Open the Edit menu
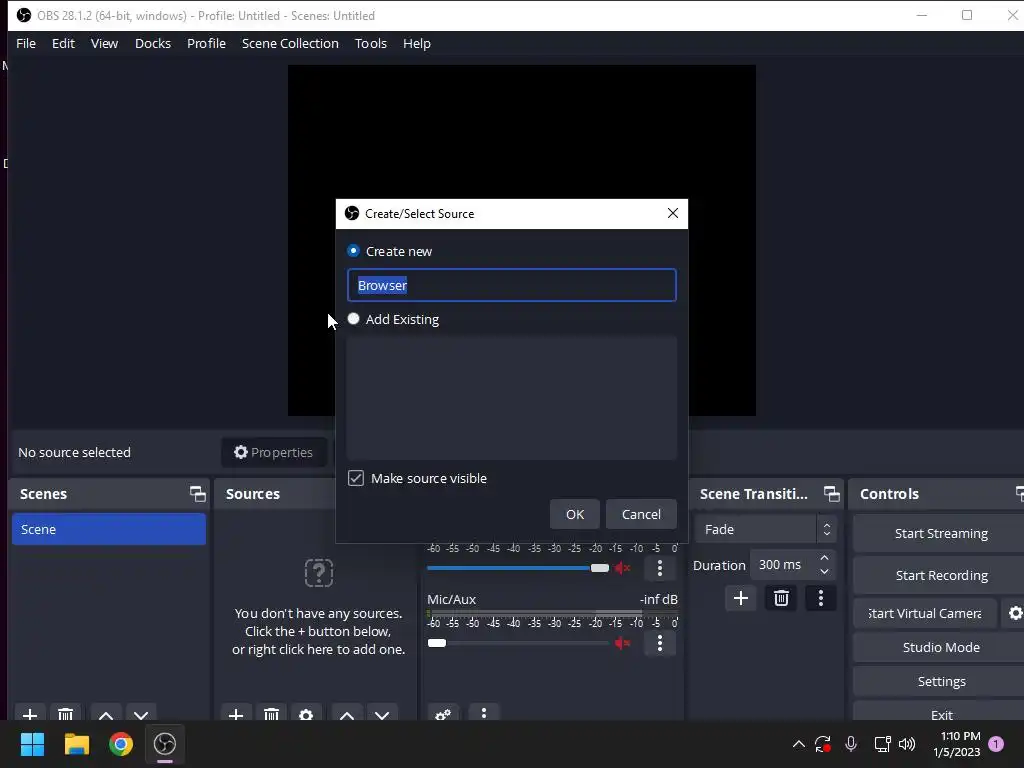1024x768 pixels. point(63,43)
